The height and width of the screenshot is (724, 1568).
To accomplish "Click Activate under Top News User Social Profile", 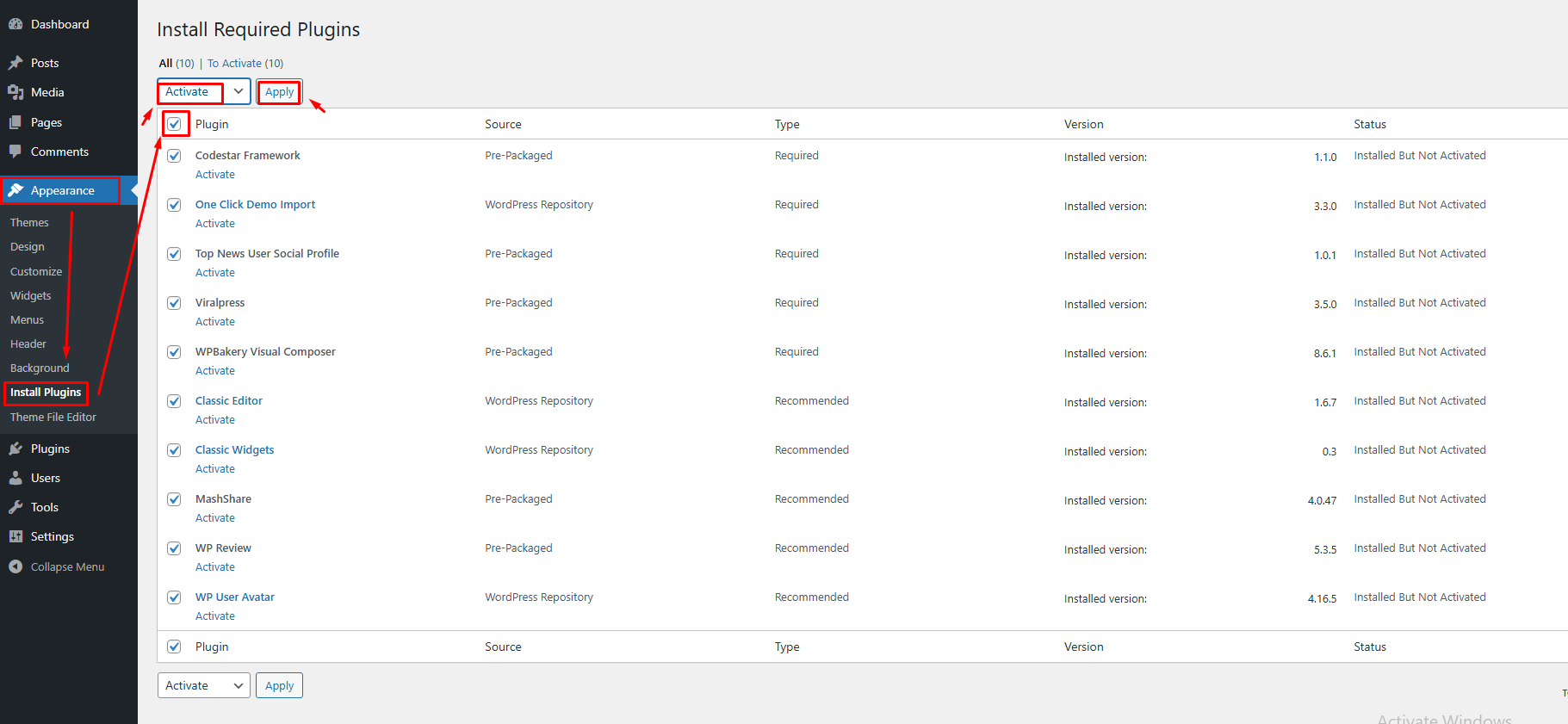I will [x=215, y=273].
